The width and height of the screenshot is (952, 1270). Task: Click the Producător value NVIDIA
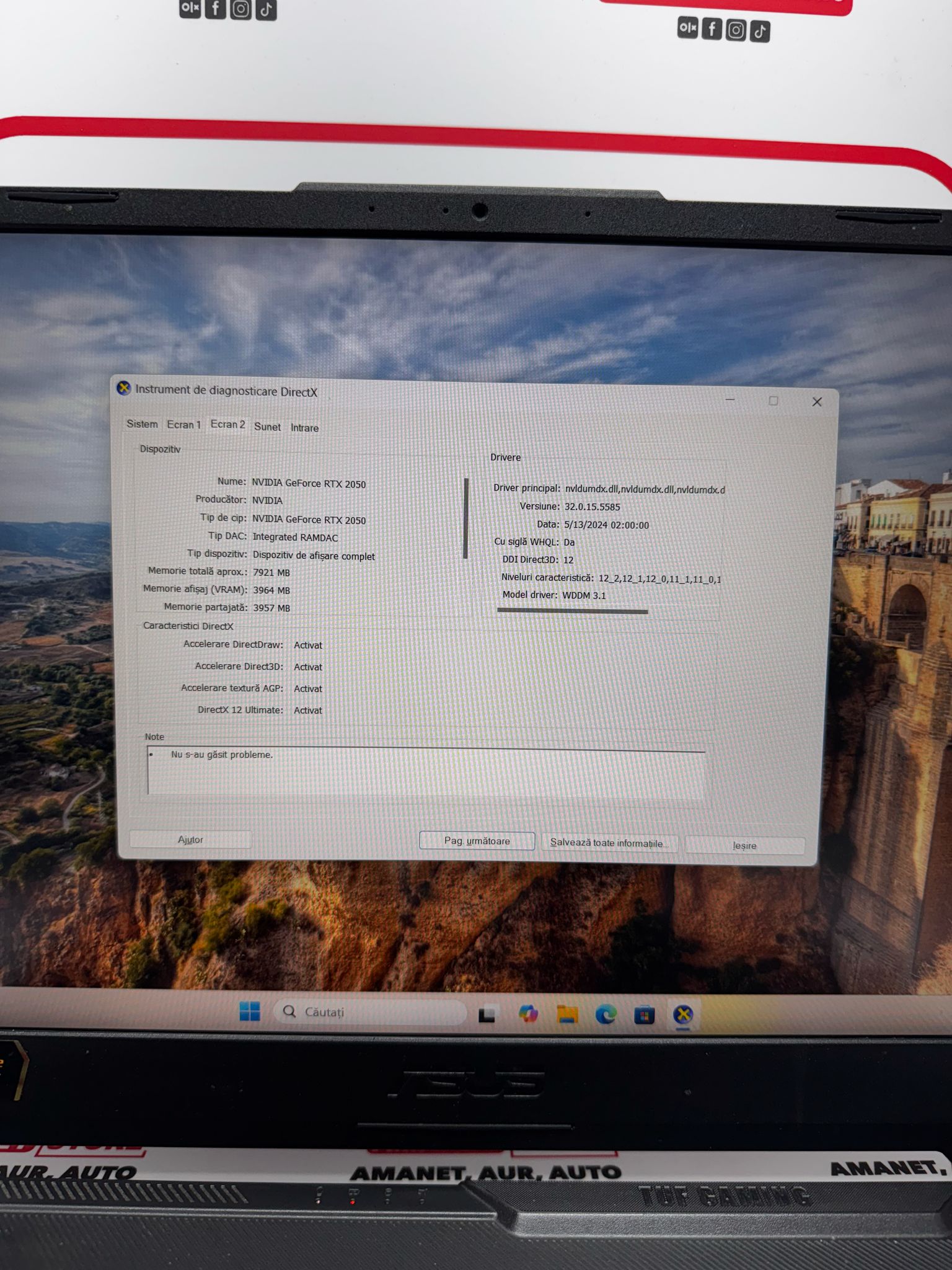coord(267,500)
